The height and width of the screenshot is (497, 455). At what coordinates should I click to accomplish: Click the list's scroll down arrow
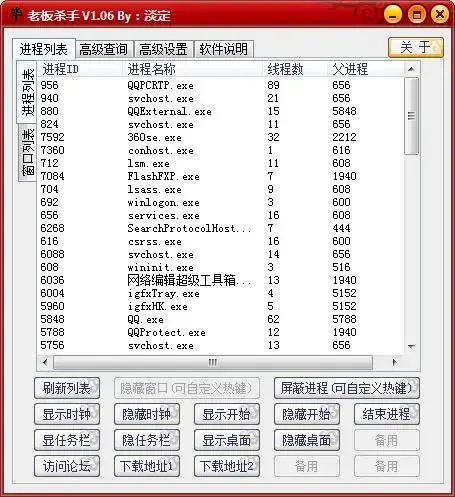coord(411,347)
